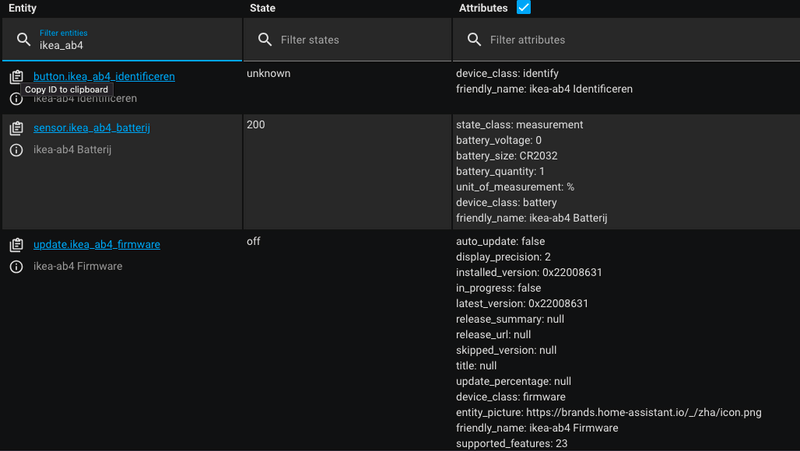Click search icon in Filter attributes field
Screen dimensions: 800x451
(x=474, y=39)
